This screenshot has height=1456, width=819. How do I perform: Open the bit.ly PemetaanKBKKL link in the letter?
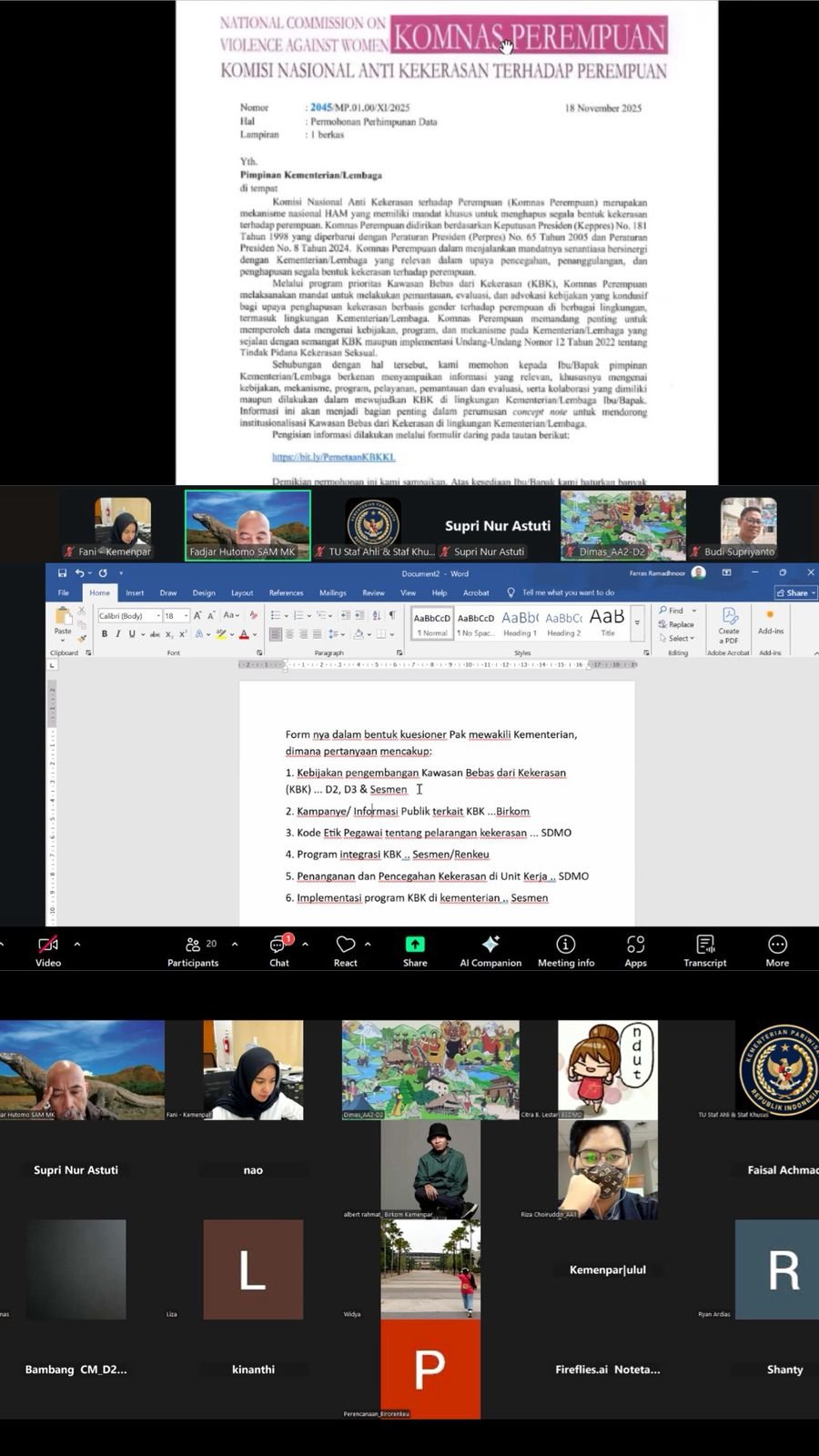pos(333,457)
